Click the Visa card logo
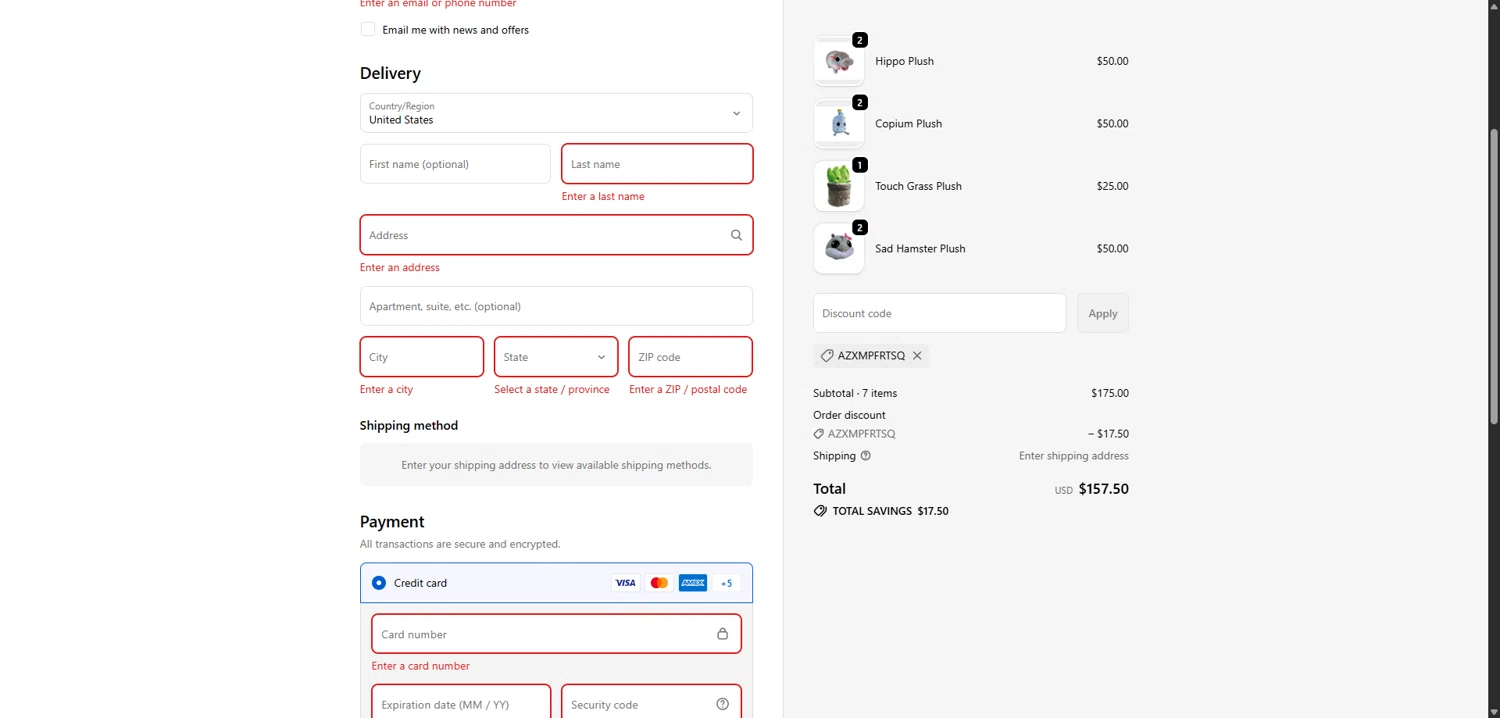The height and width of the screenshot is (718, 1500). 625,583
